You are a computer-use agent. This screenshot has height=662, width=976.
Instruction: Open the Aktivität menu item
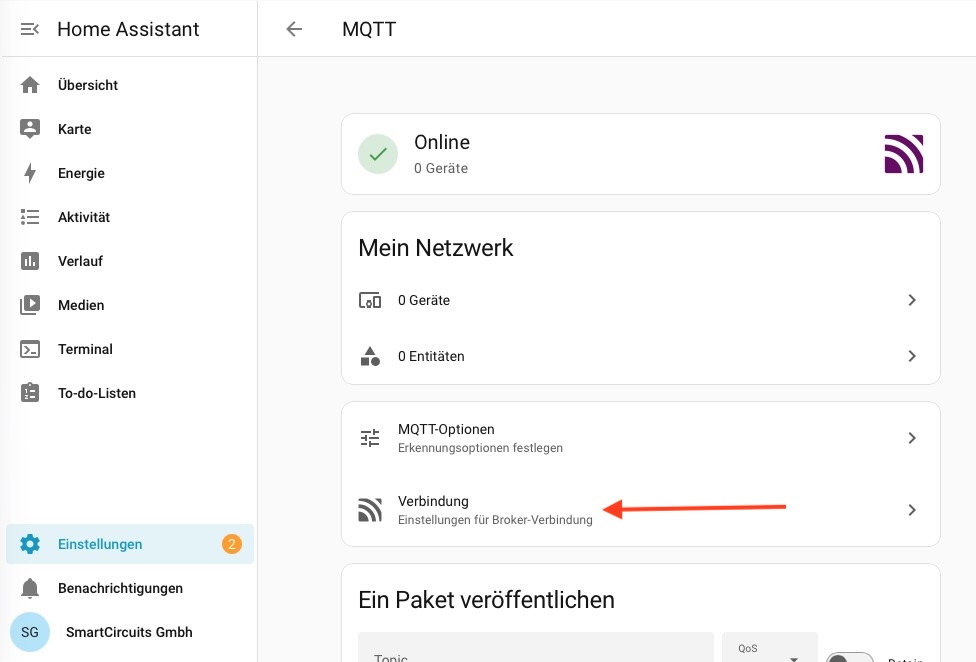click(129, 217)
